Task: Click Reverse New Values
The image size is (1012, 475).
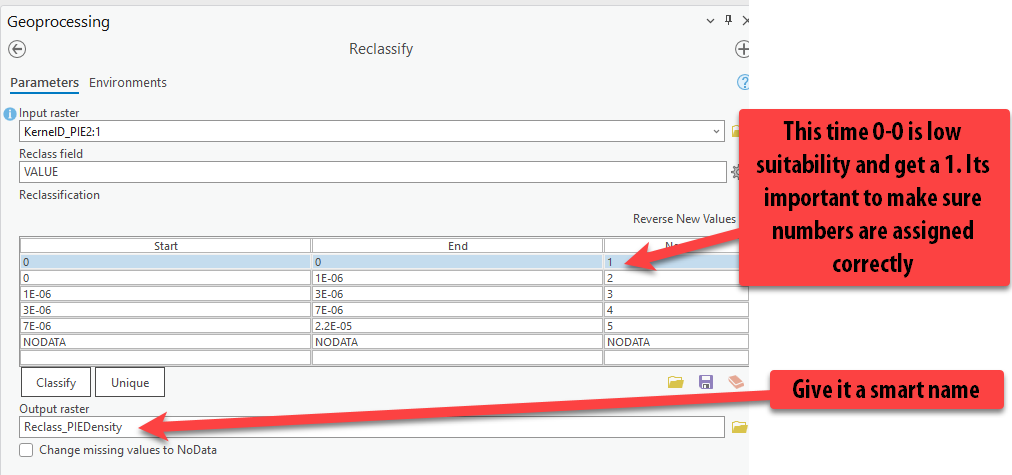Action: (x=684, y=219)
